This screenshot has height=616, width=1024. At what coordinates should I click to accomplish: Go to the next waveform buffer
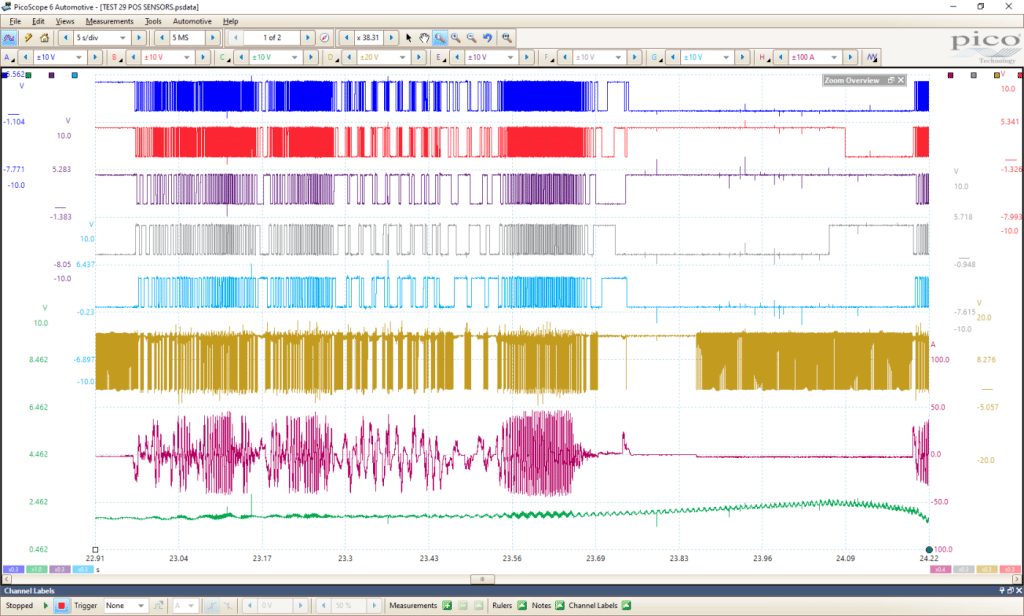(308, 38)
